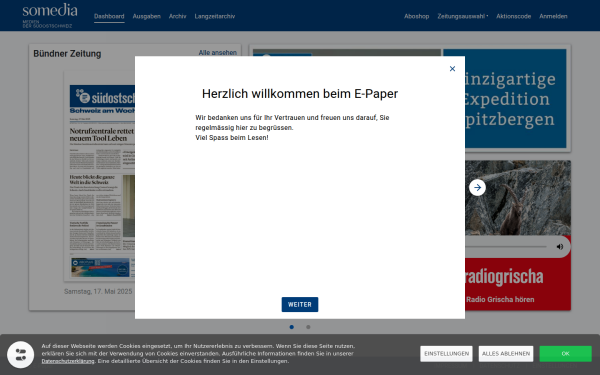
Task: Click the Bündner Zeitung heading
Action: [67, 54]
